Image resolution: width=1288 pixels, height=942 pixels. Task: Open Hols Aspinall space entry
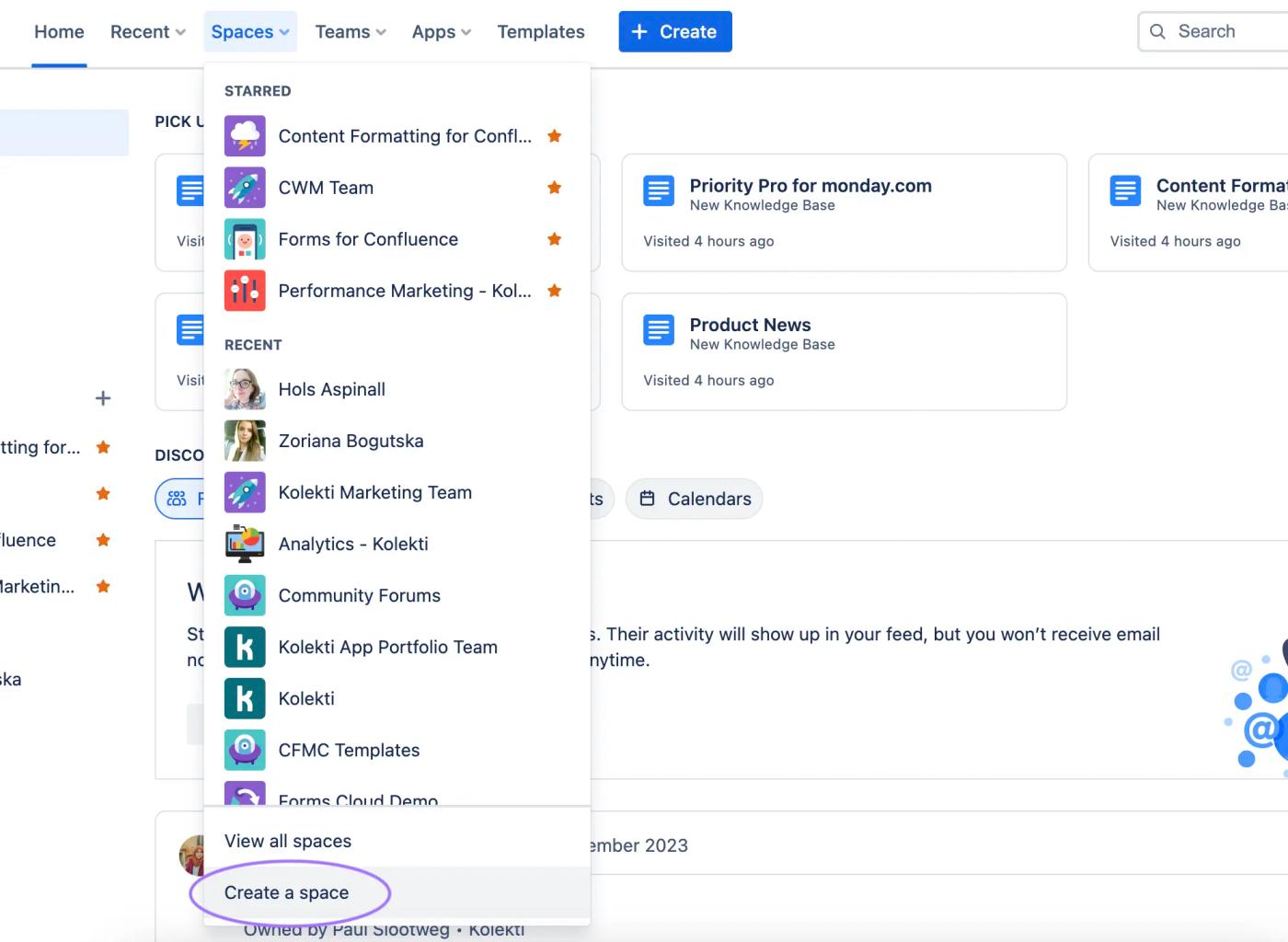coord(397,389)
